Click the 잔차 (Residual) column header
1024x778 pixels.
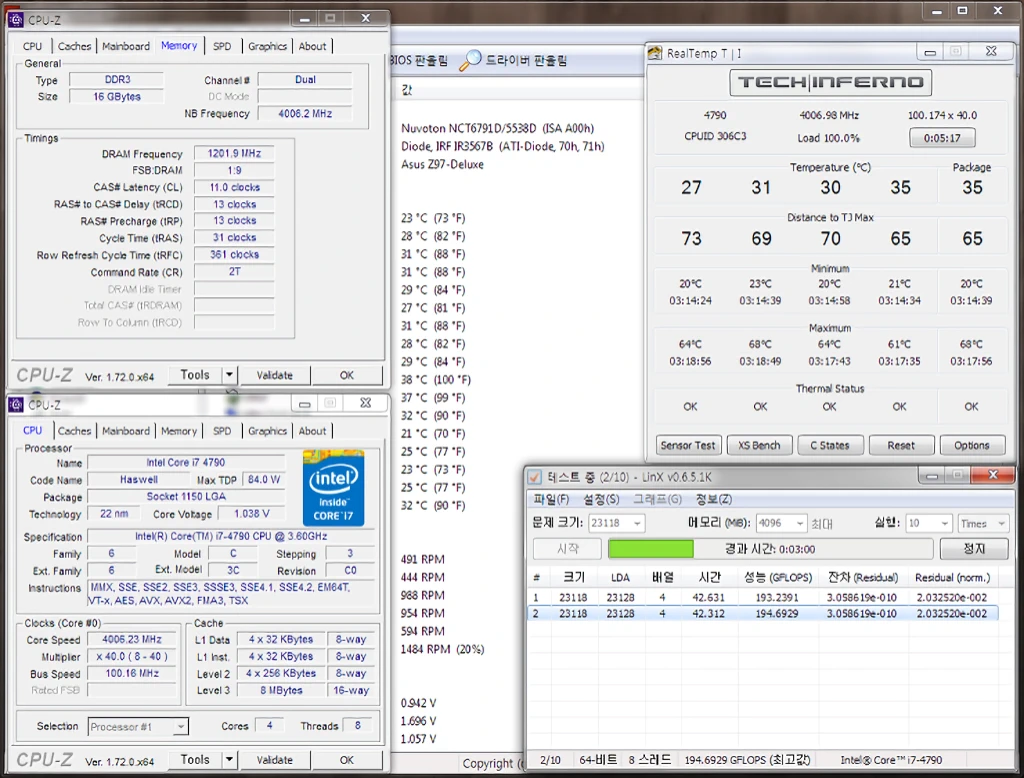(x=862, y=577)
